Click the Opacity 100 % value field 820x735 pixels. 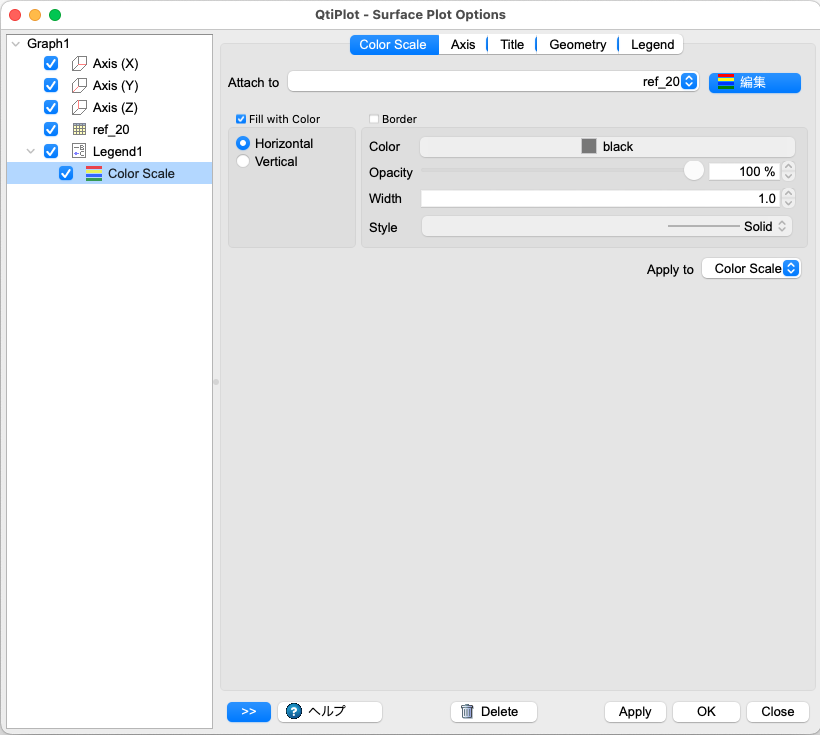coord(744,172)
